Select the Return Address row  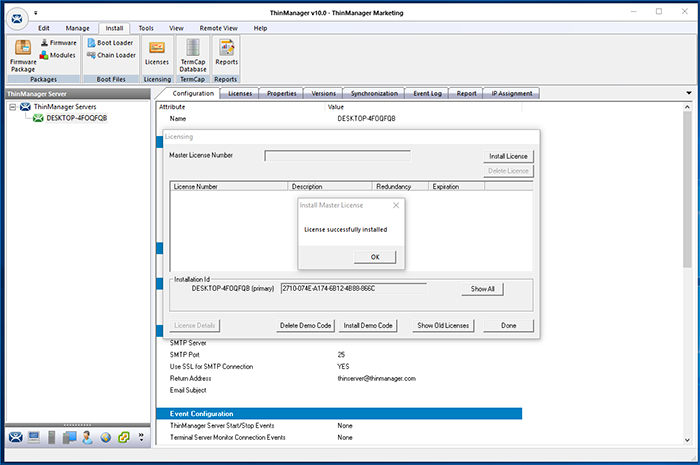click(x=339, y=378)
